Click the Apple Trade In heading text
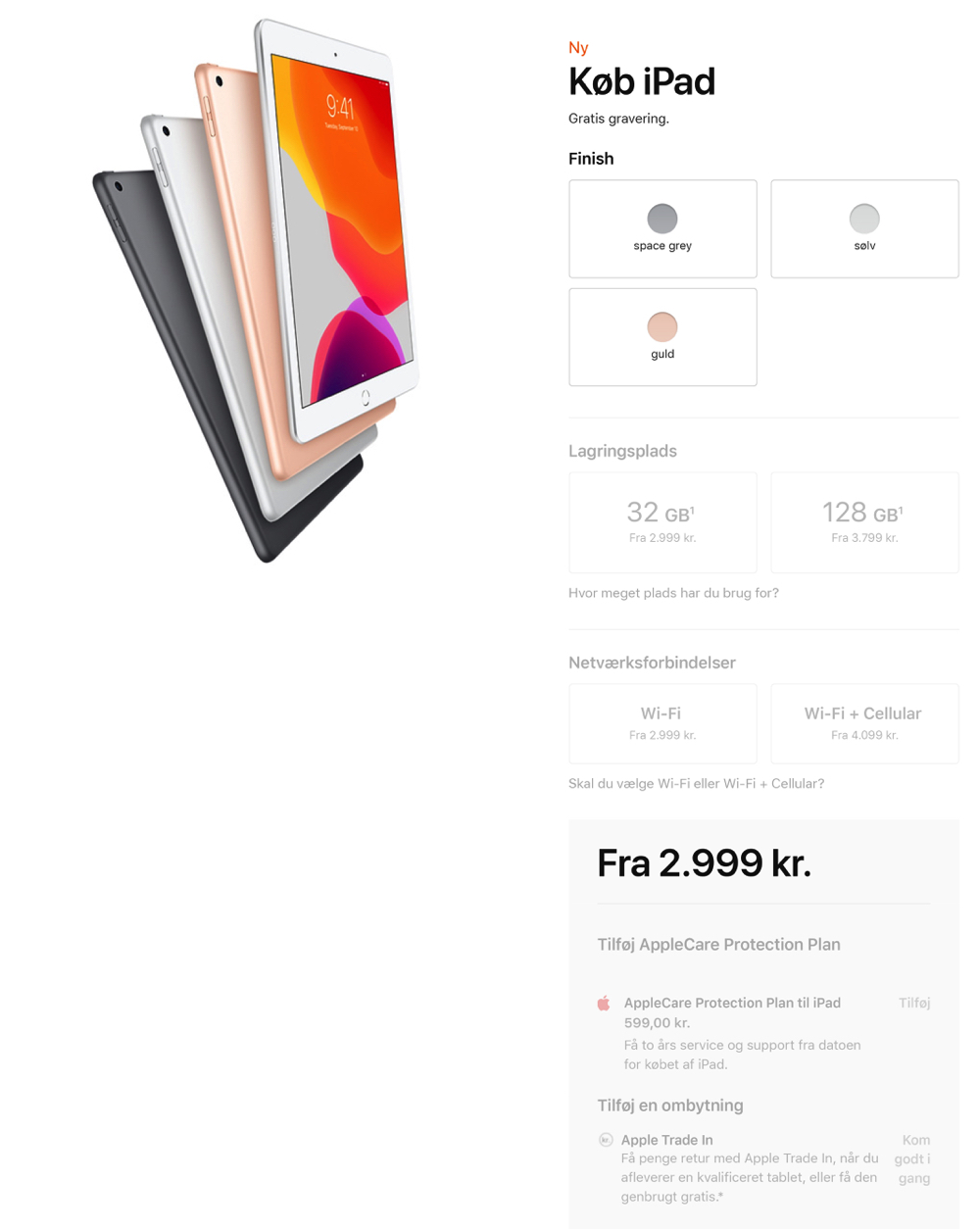Viewport: 980px width, 1229px height. [x=666, y=1140]
